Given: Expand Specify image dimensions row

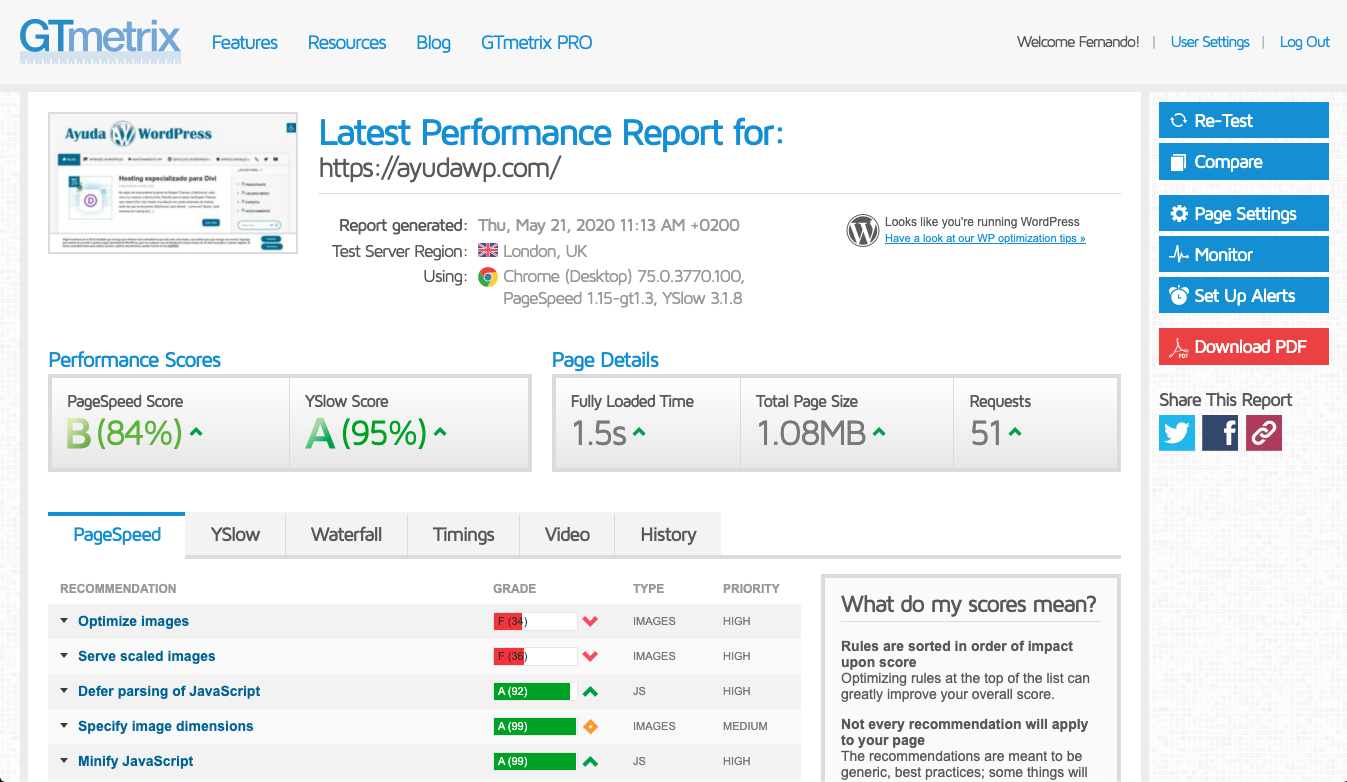Looking at the screenshot, I should click(x=65, y=726).
